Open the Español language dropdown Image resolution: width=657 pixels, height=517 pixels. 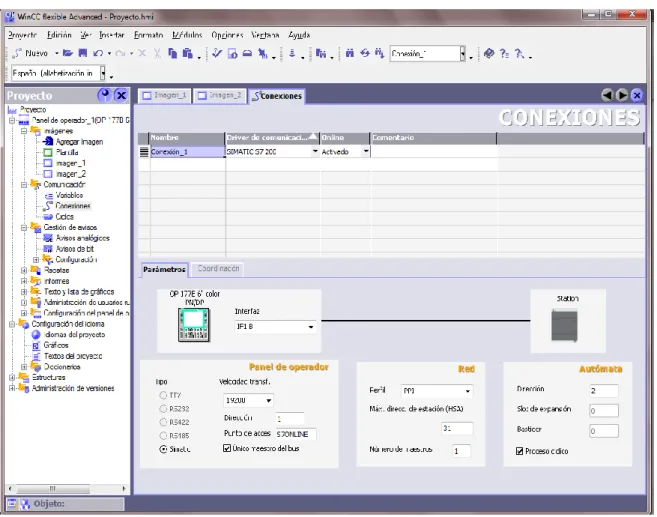103,73
